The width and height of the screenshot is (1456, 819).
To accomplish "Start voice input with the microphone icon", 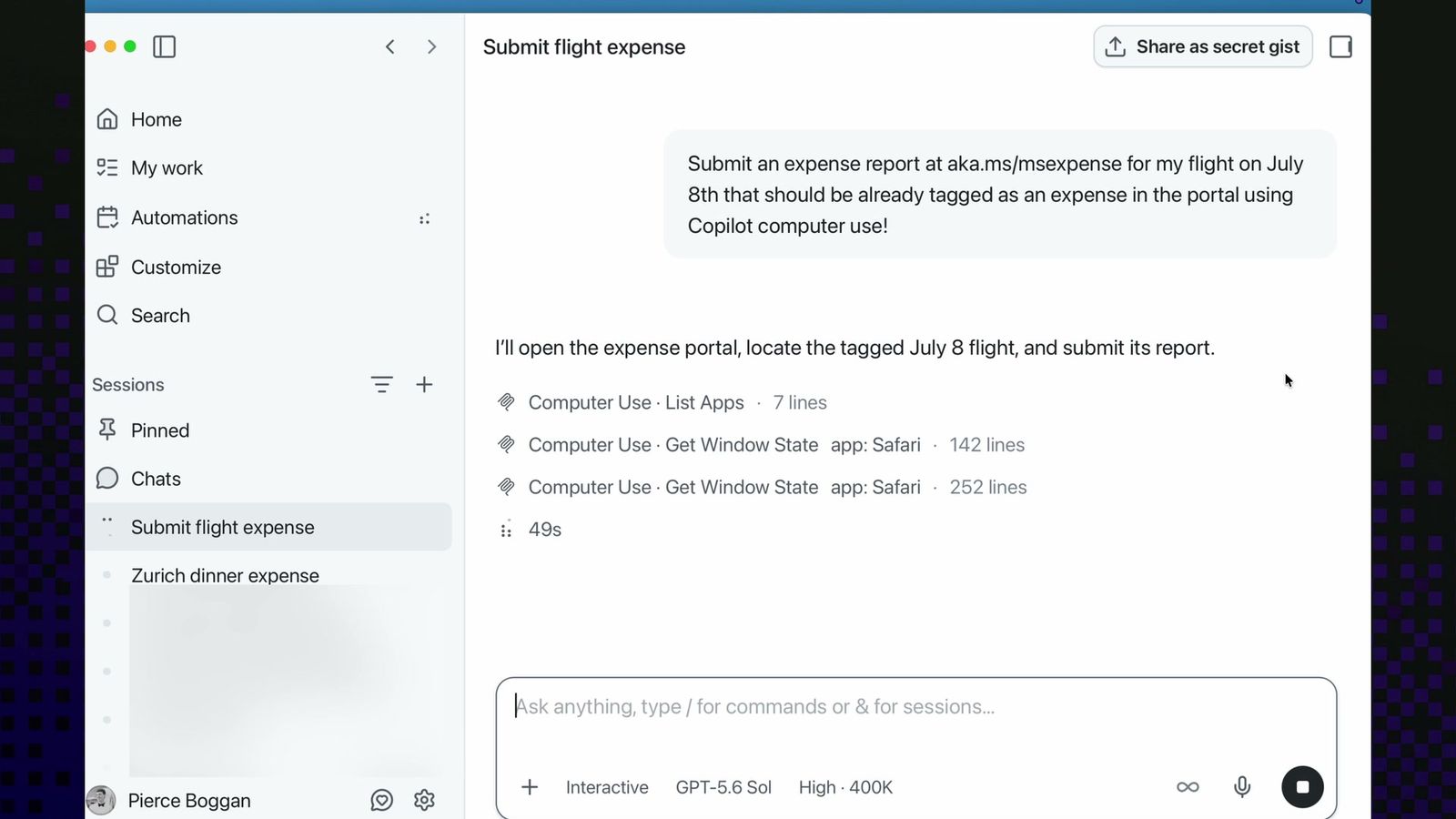I will (1242, 787).
